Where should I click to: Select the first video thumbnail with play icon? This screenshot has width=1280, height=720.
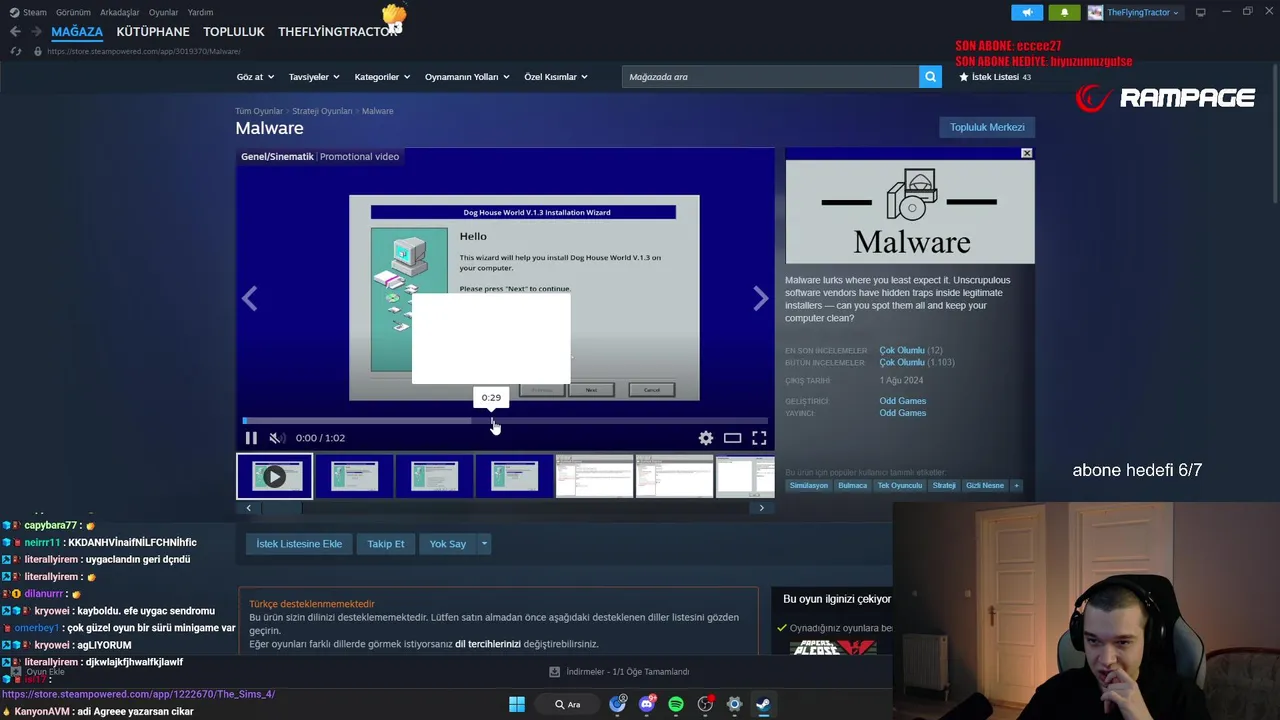(x=274, y=476)
